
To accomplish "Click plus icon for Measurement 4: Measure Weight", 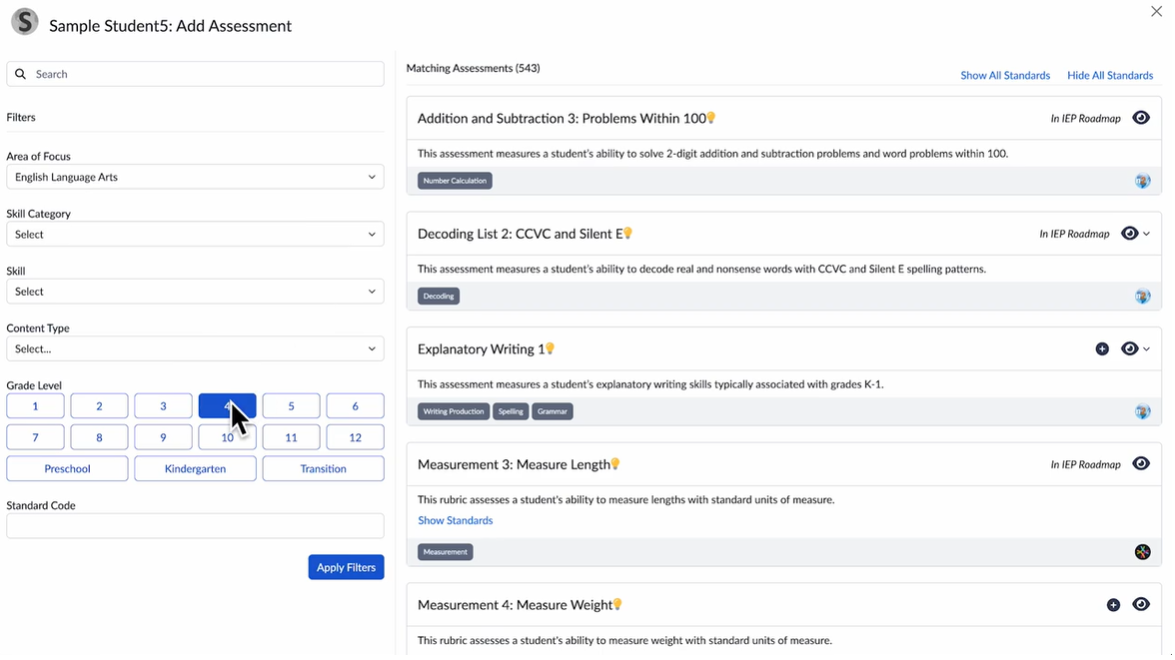I will 1113,605.
